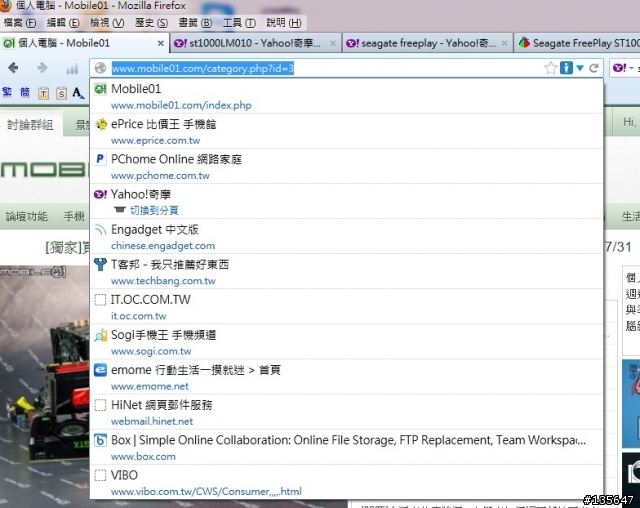Click the Yahoo favicon in suggestions list

click(x=100, y=194)
